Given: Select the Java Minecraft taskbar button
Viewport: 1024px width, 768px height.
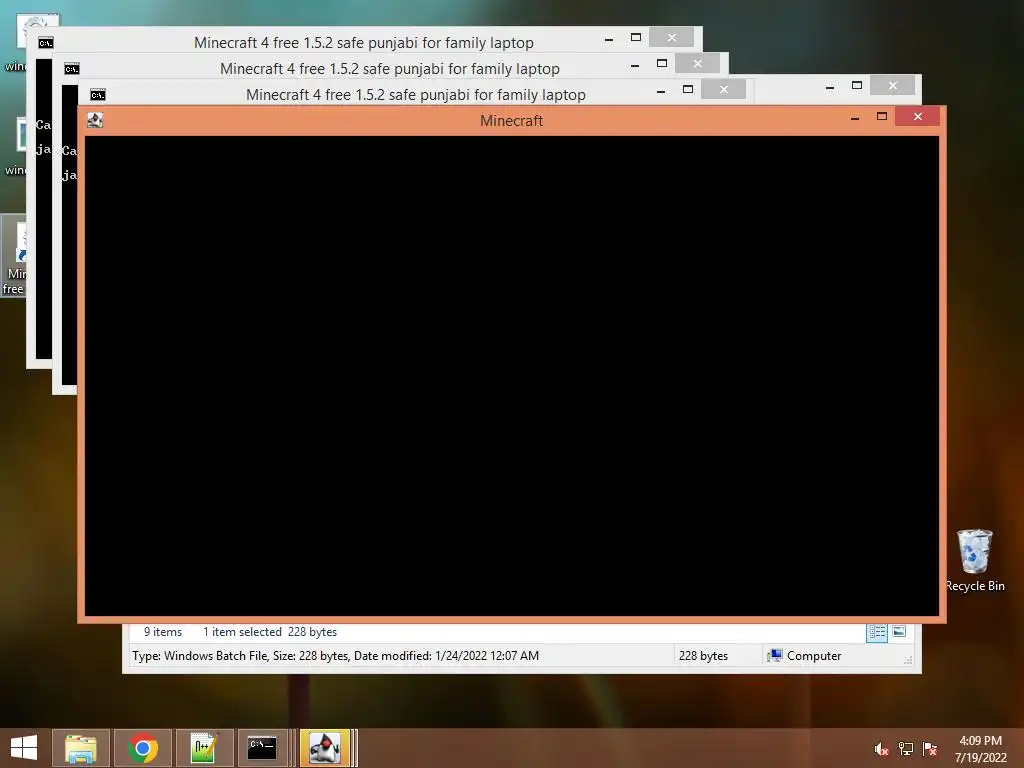Looking at the screenshot, I should [326, 748].
